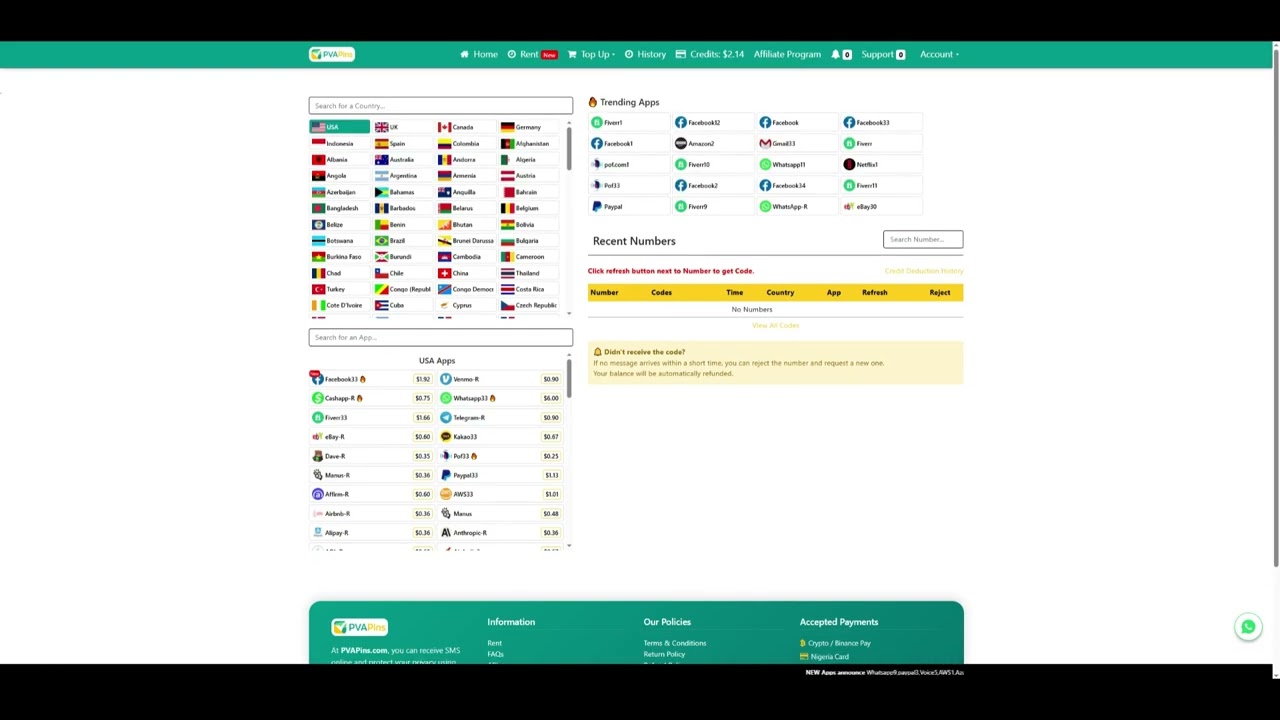
Task: Select Paypal33 in USA Apps
Action: click(x=500, y=475)
